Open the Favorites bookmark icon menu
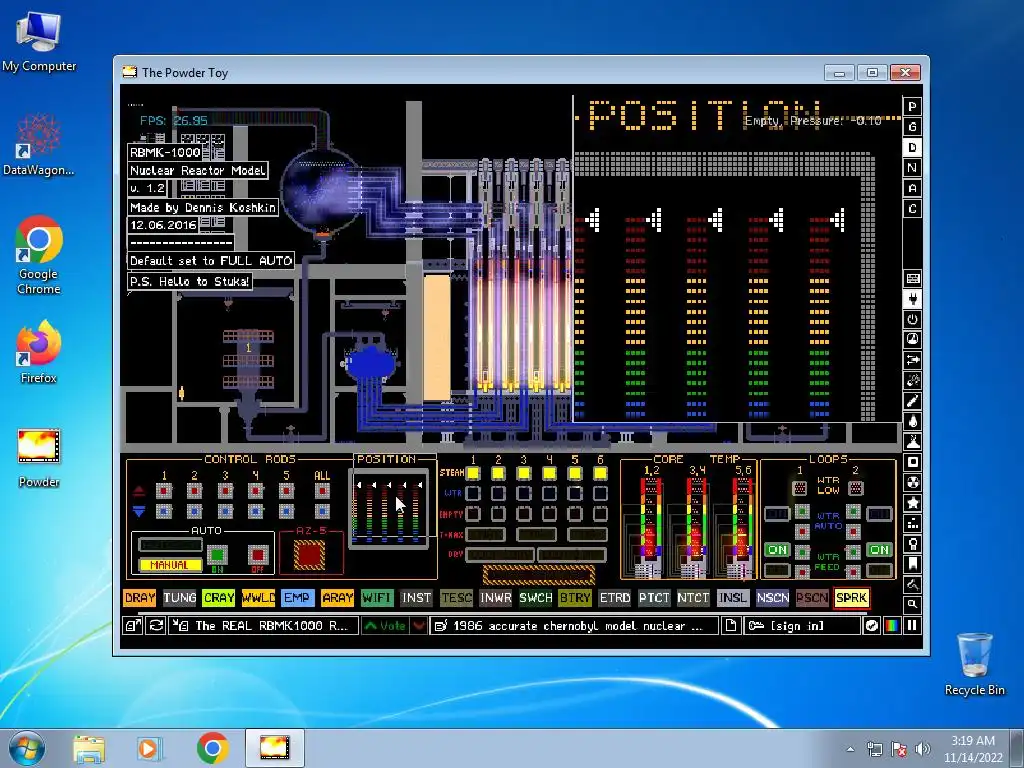The height and width of the screenshot is (768, 1024). coord(912,564)
